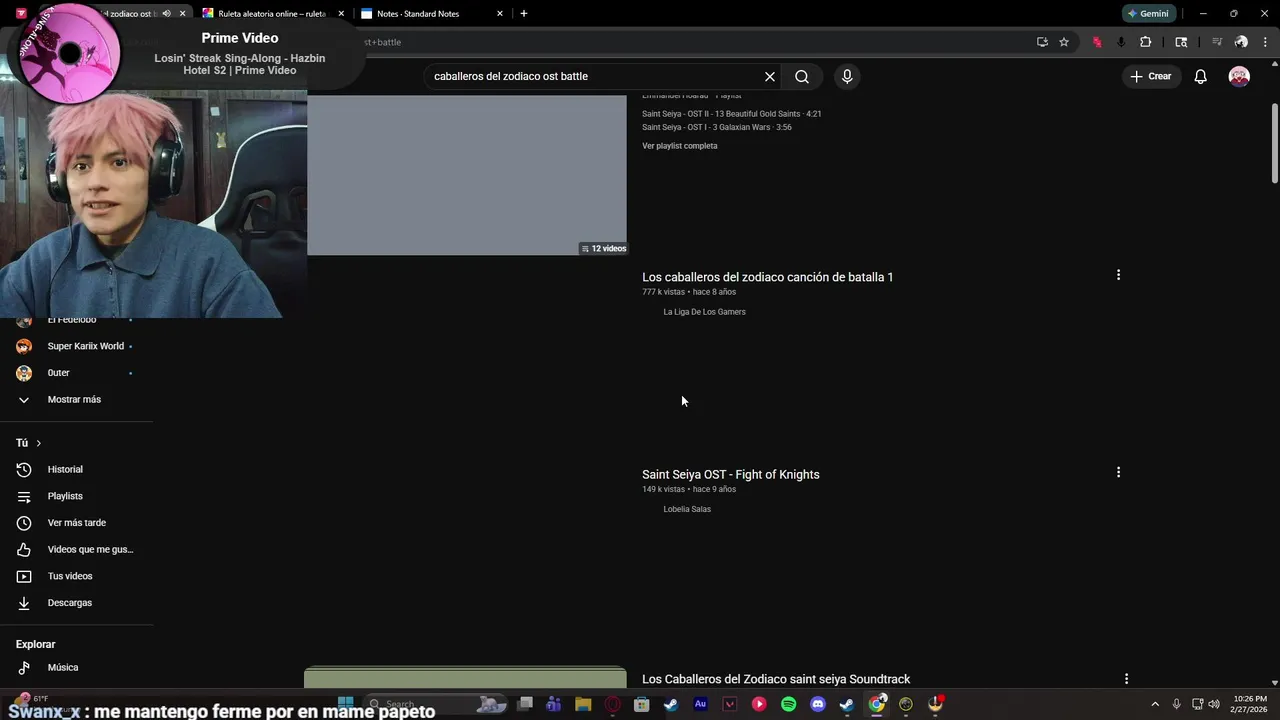The width and height of the screenshot is (1280, 720).
Task: Click the taskbar microphone tray icon
Action: (x=1176, y=704)
